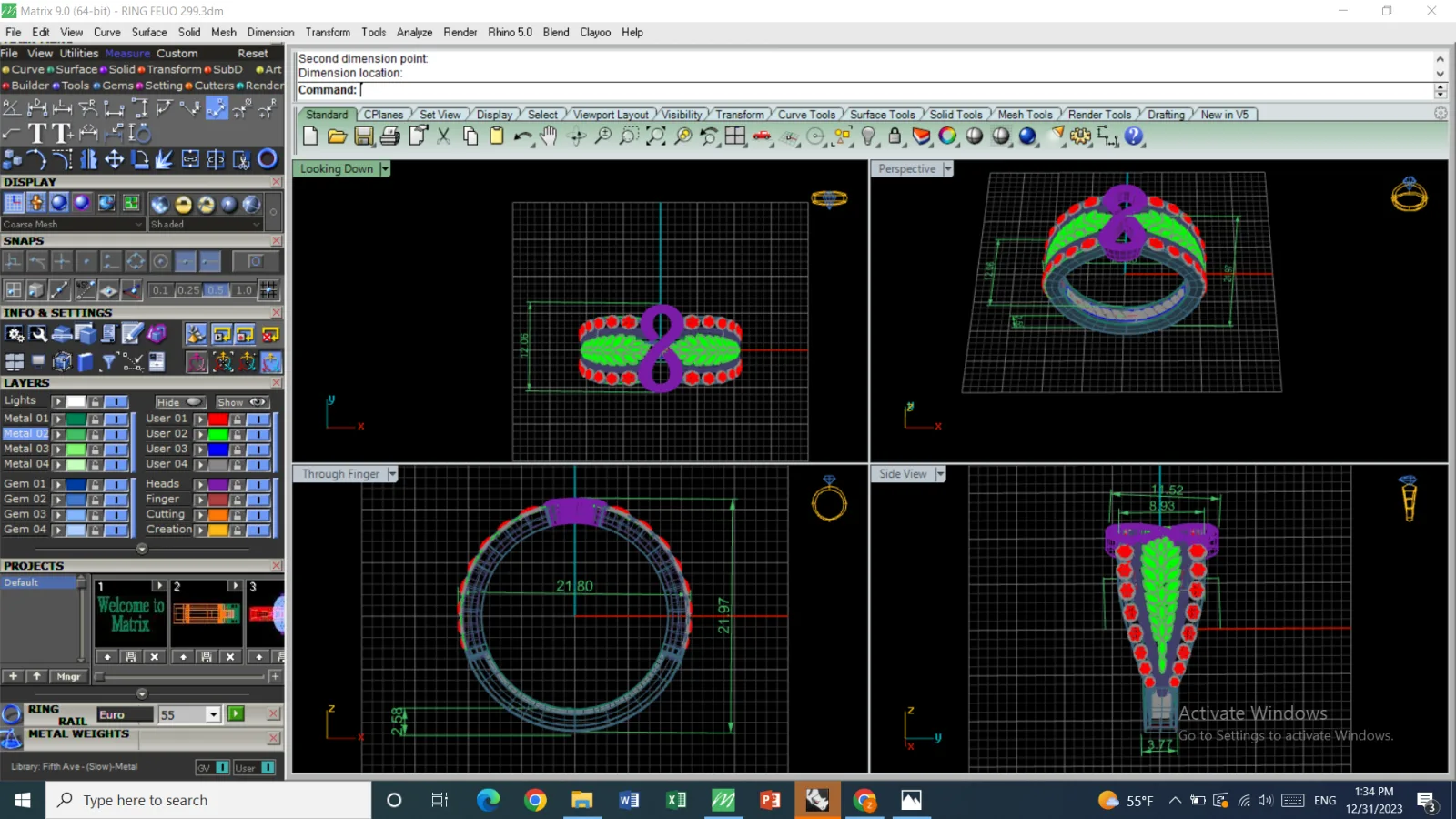The width and height of the screenshot is (1456, 819).
Task: Open the Looking Down viewport menu arrow
Action: pos(385,169)
